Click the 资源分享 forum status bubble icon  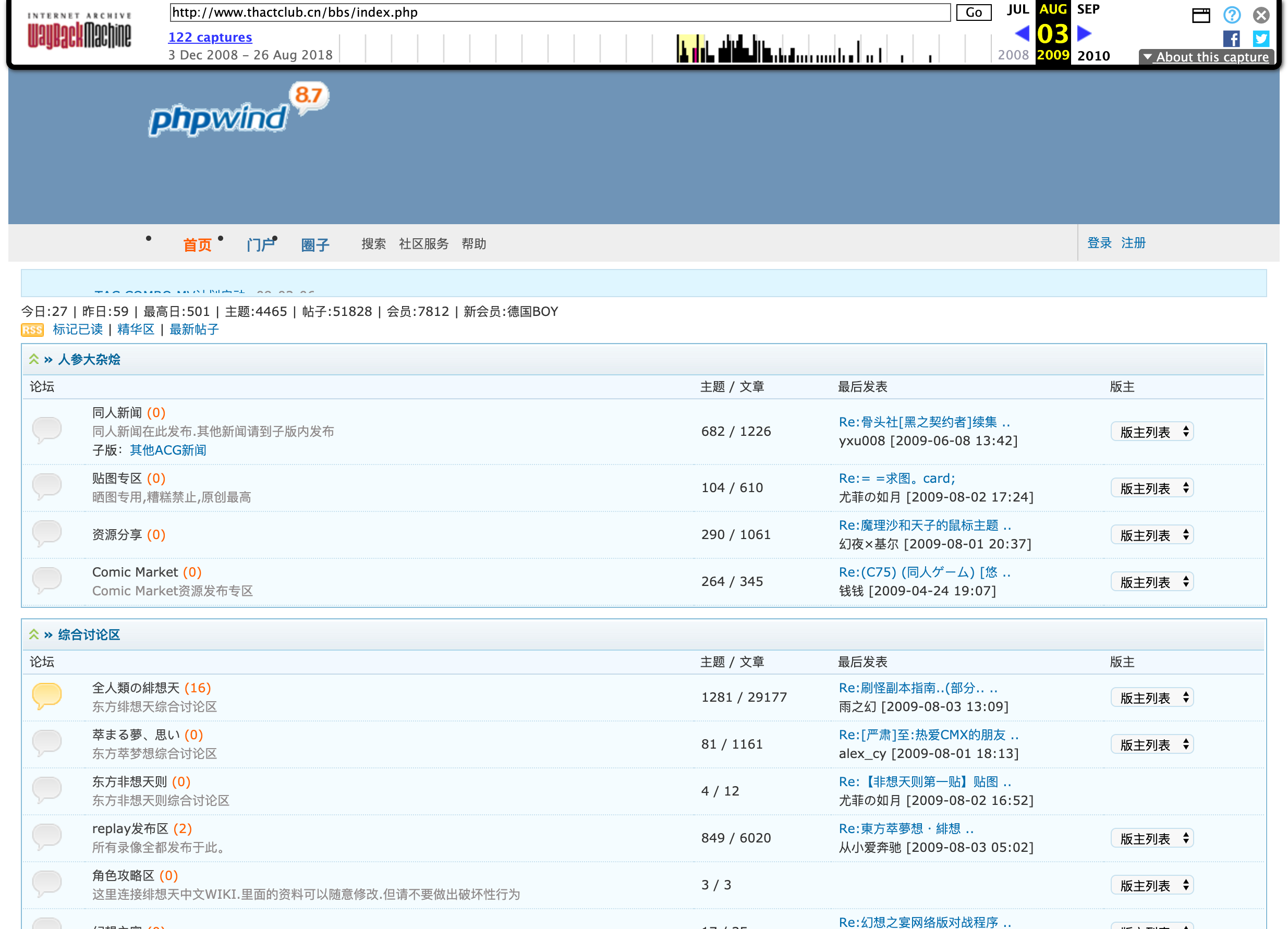[x=46, y=533]
